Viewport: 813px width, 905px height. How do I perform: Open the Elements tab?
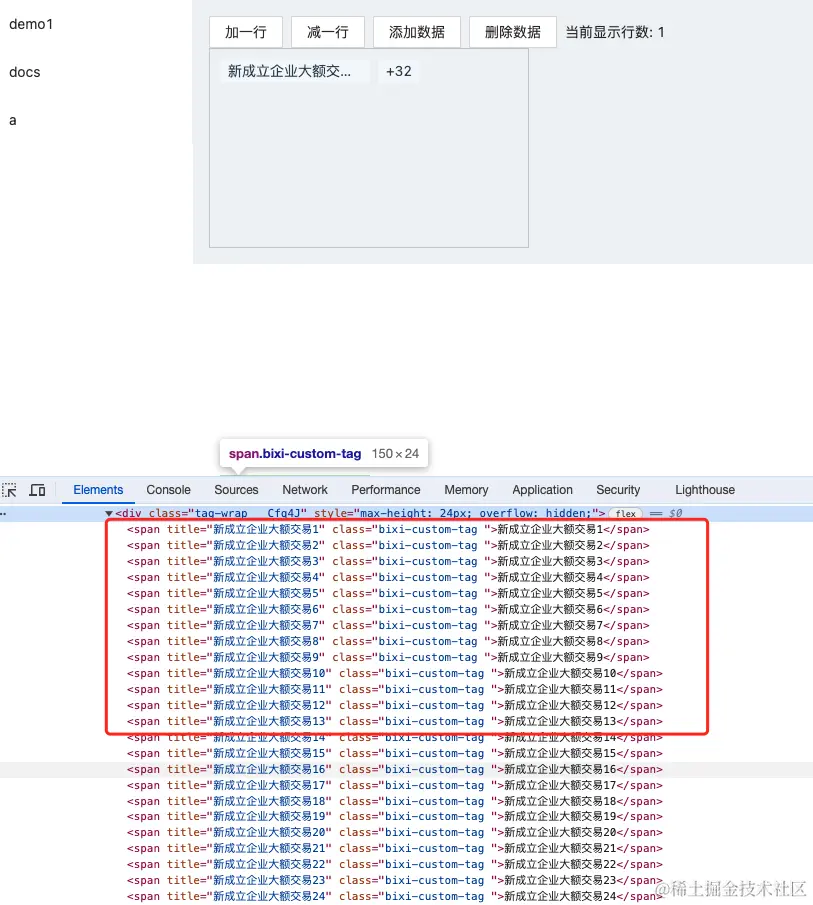tap(98, 490)
